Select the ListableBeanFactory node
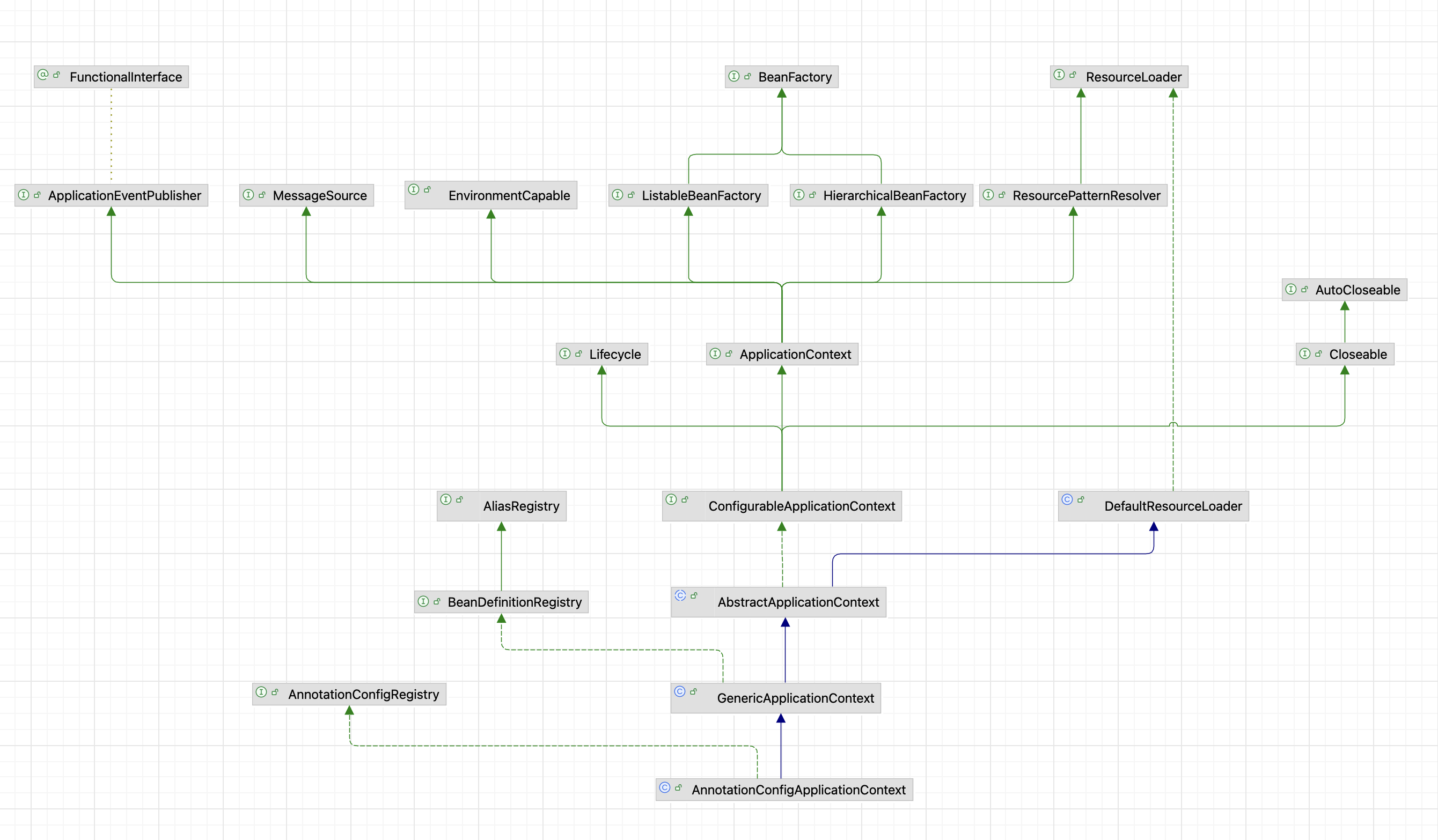Viewport: 1438px width, 840px height. pos(701,196)
